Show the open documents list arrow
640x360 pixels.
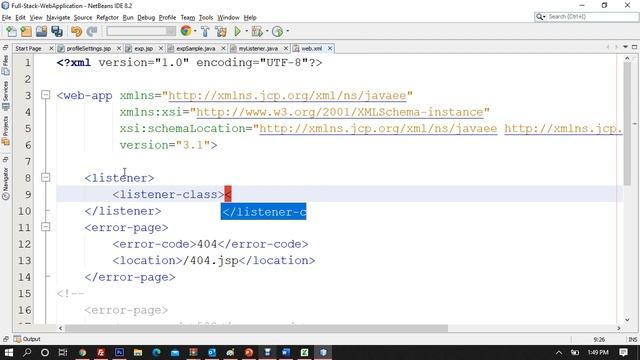point(625,47)
